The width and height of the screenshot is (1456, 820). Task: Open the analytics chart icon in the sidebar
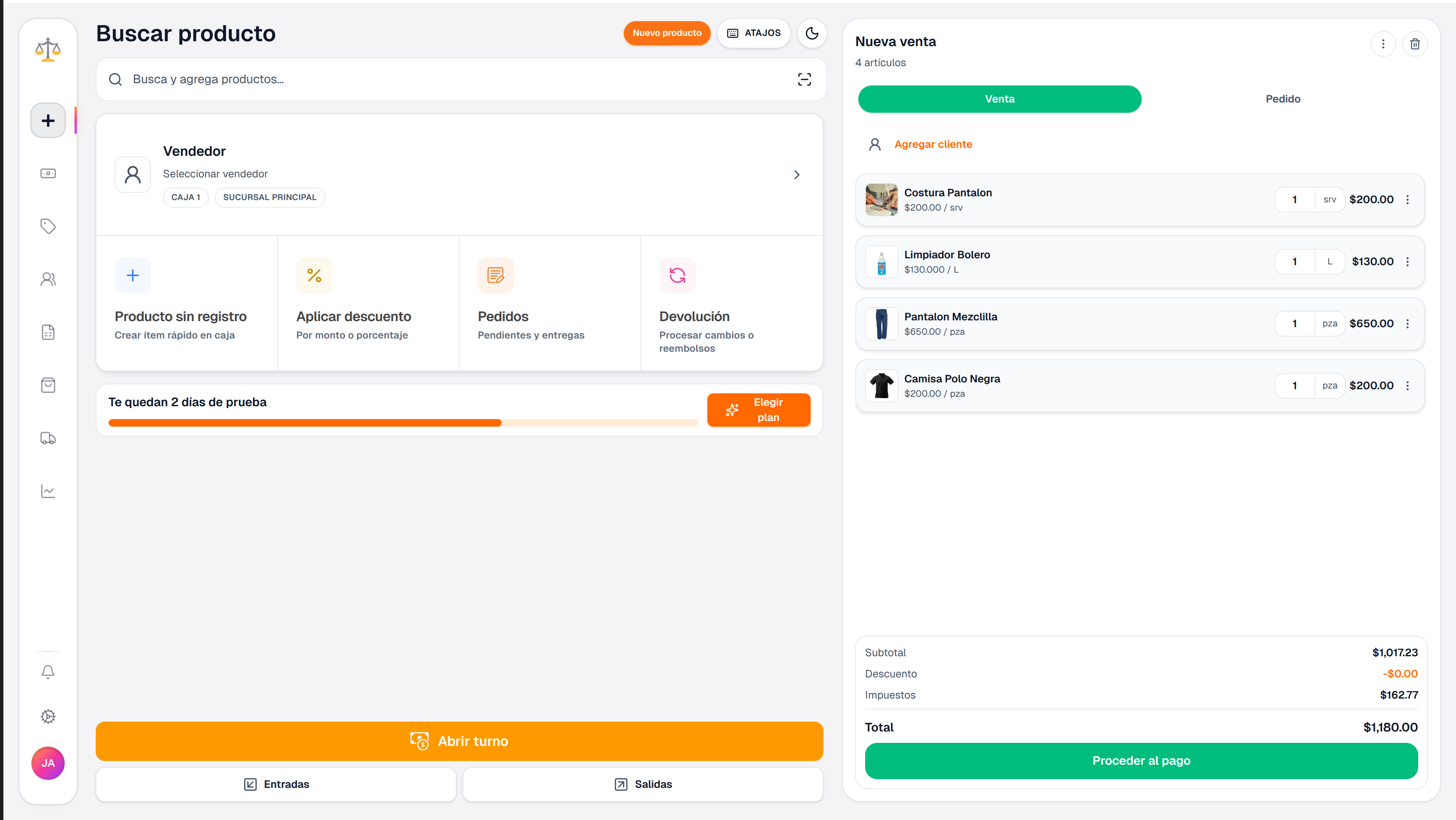(x=48, y=491)
